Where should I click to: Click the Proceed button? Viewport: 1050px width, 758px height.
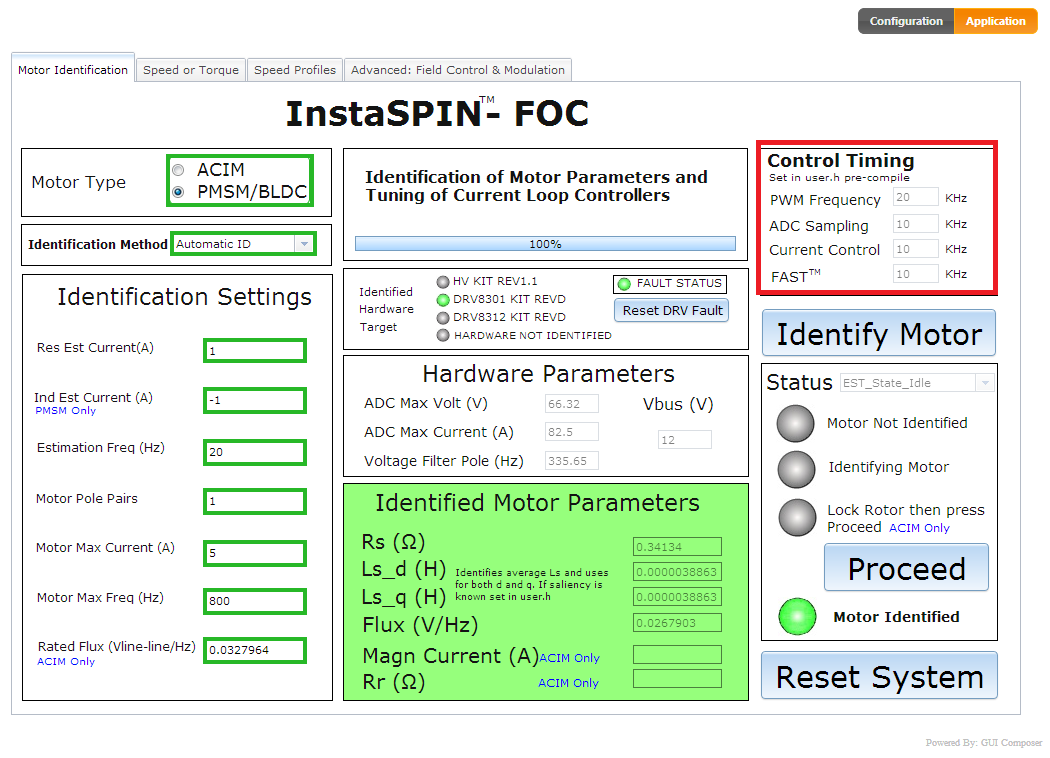906,568
